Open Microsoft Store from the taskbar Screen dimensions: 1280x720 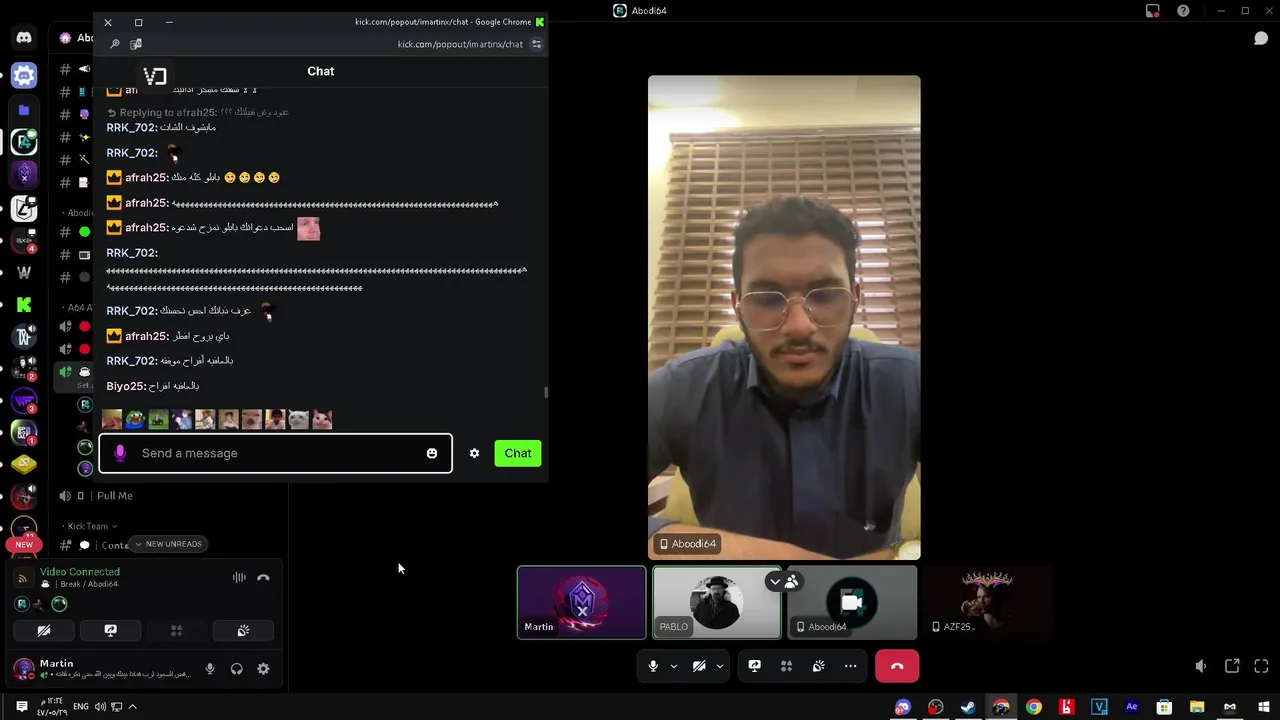tap(1164, 707)
